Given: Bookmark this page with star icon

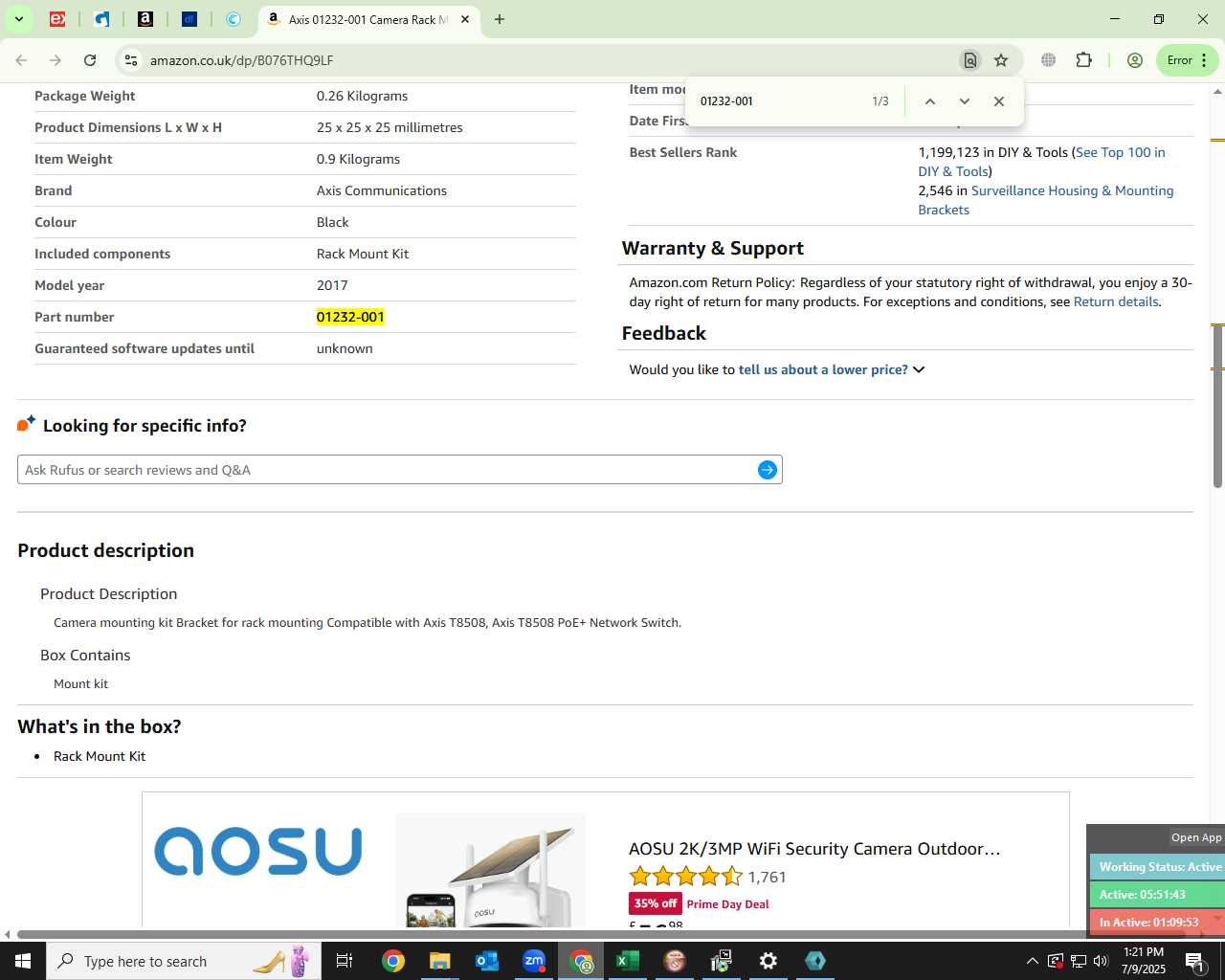Looking at the screenshot, I should pos(1001,60).
